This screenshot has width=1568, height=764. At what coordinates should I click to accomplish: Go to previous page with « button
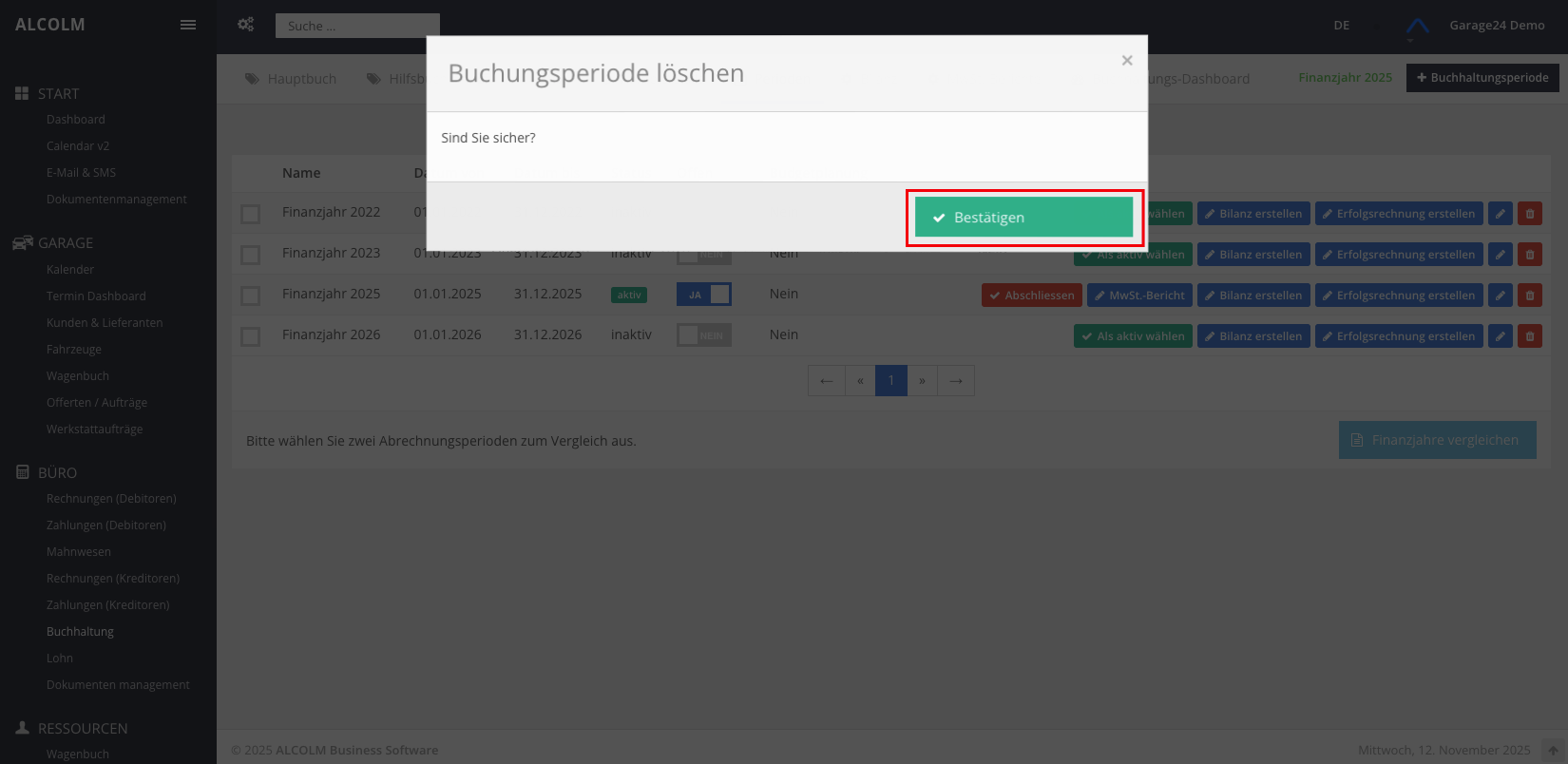(x=860, y=381)
